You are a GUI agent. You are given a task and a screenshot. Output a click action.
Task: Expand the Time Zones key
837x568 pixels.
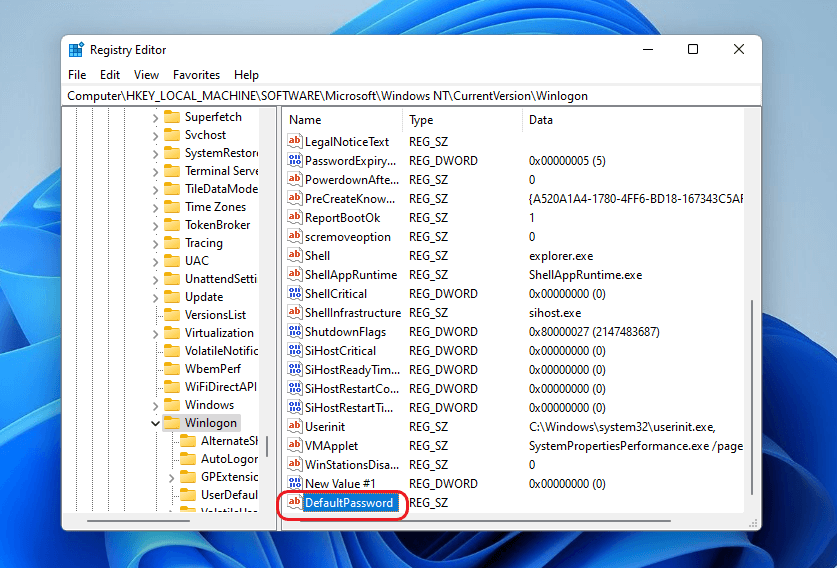tap(155, 208)
